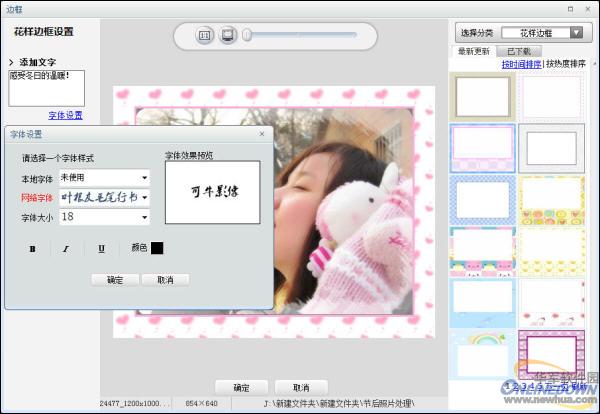Open the 字体设置 link

(x=66, y=115)
